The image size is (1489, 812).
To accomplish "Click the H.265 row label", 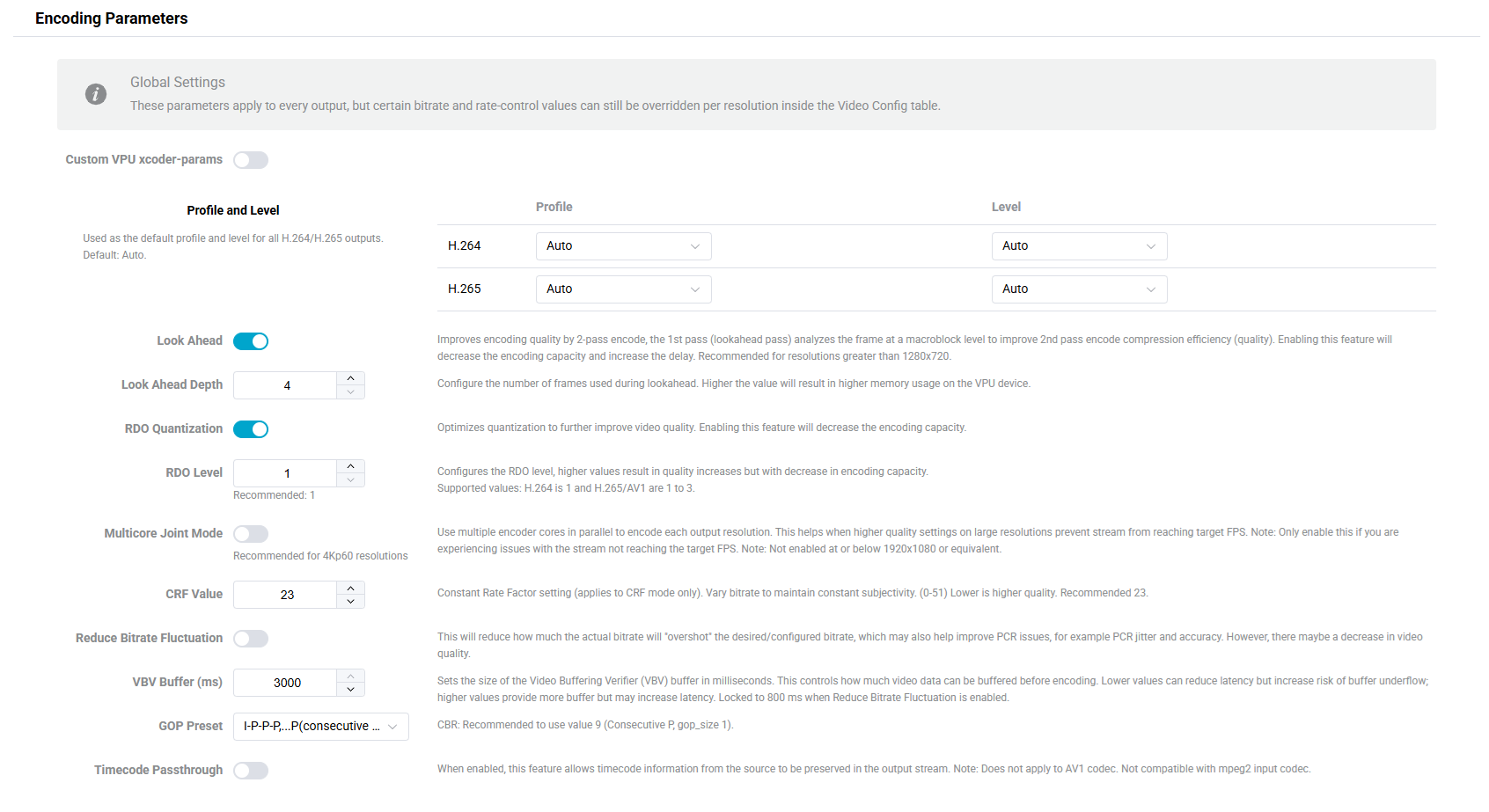I will tap(465, 289).
